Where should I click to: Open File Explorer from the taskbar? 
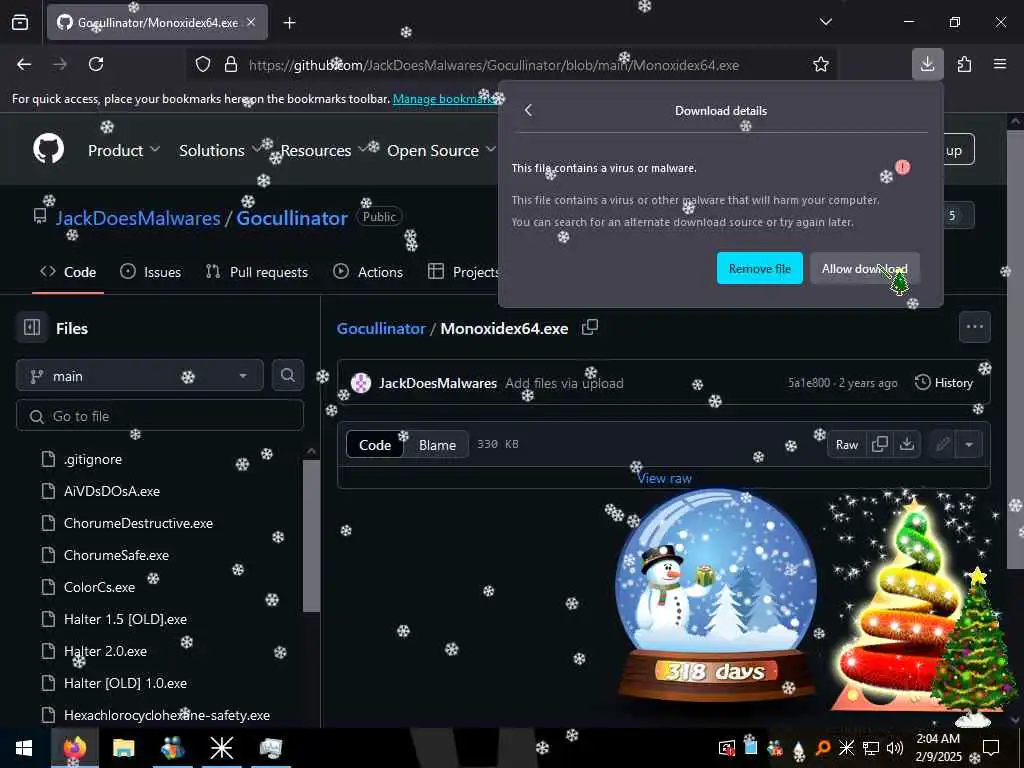tap(123, 748)
